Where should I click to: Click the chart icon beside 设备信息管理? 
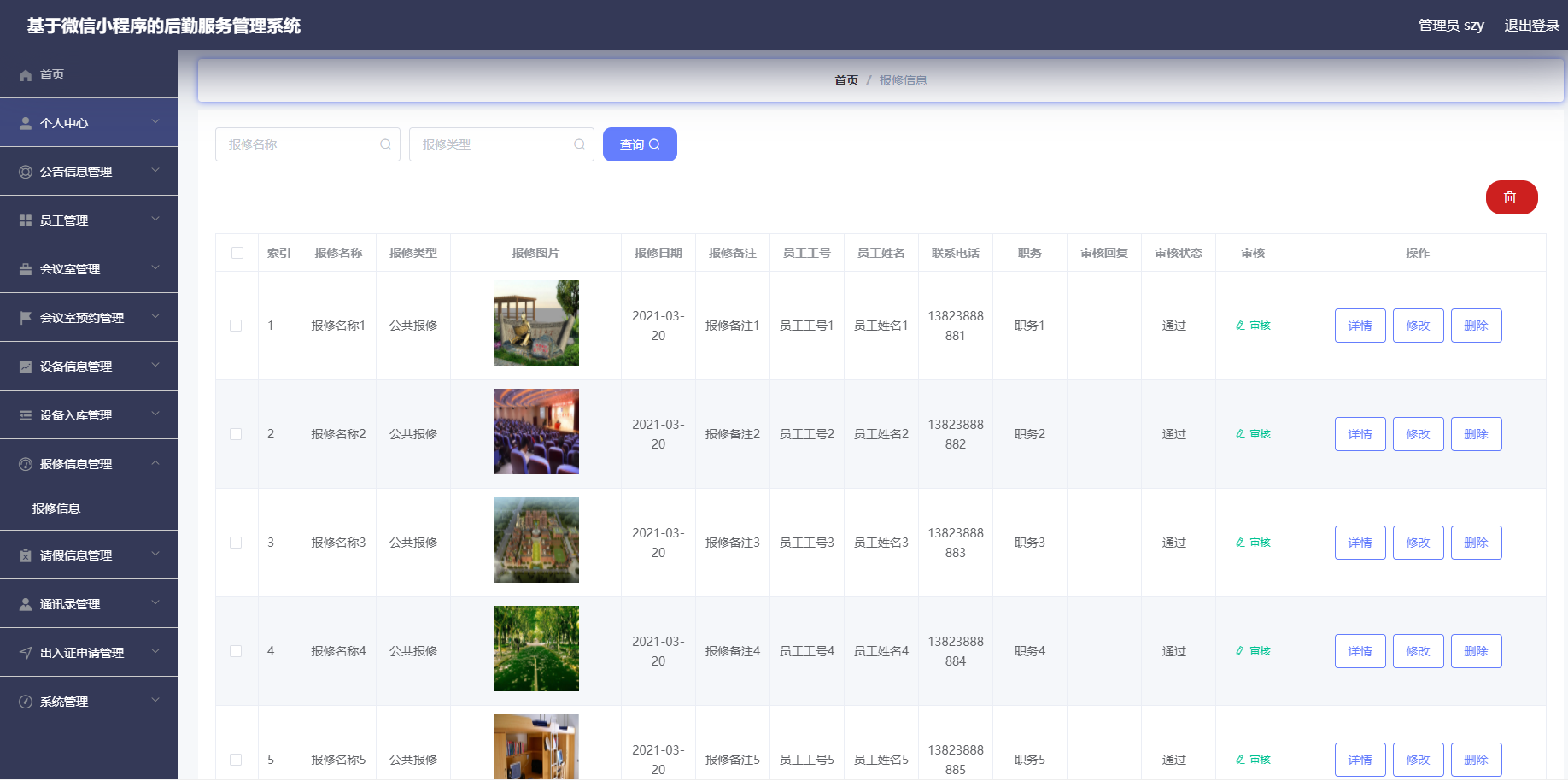click(x=26, y=367)
